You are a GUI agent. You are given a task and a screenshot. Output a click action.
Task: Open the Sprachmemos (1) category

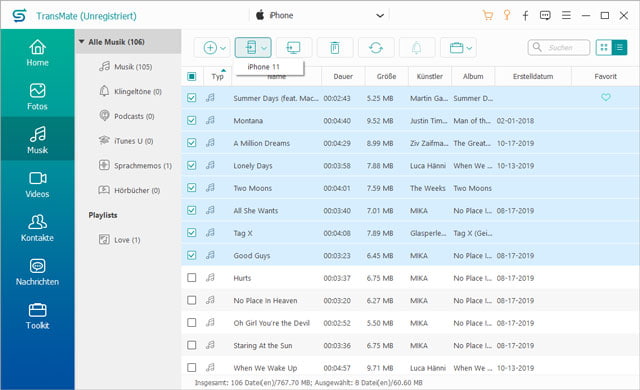(x=136, y=166)
